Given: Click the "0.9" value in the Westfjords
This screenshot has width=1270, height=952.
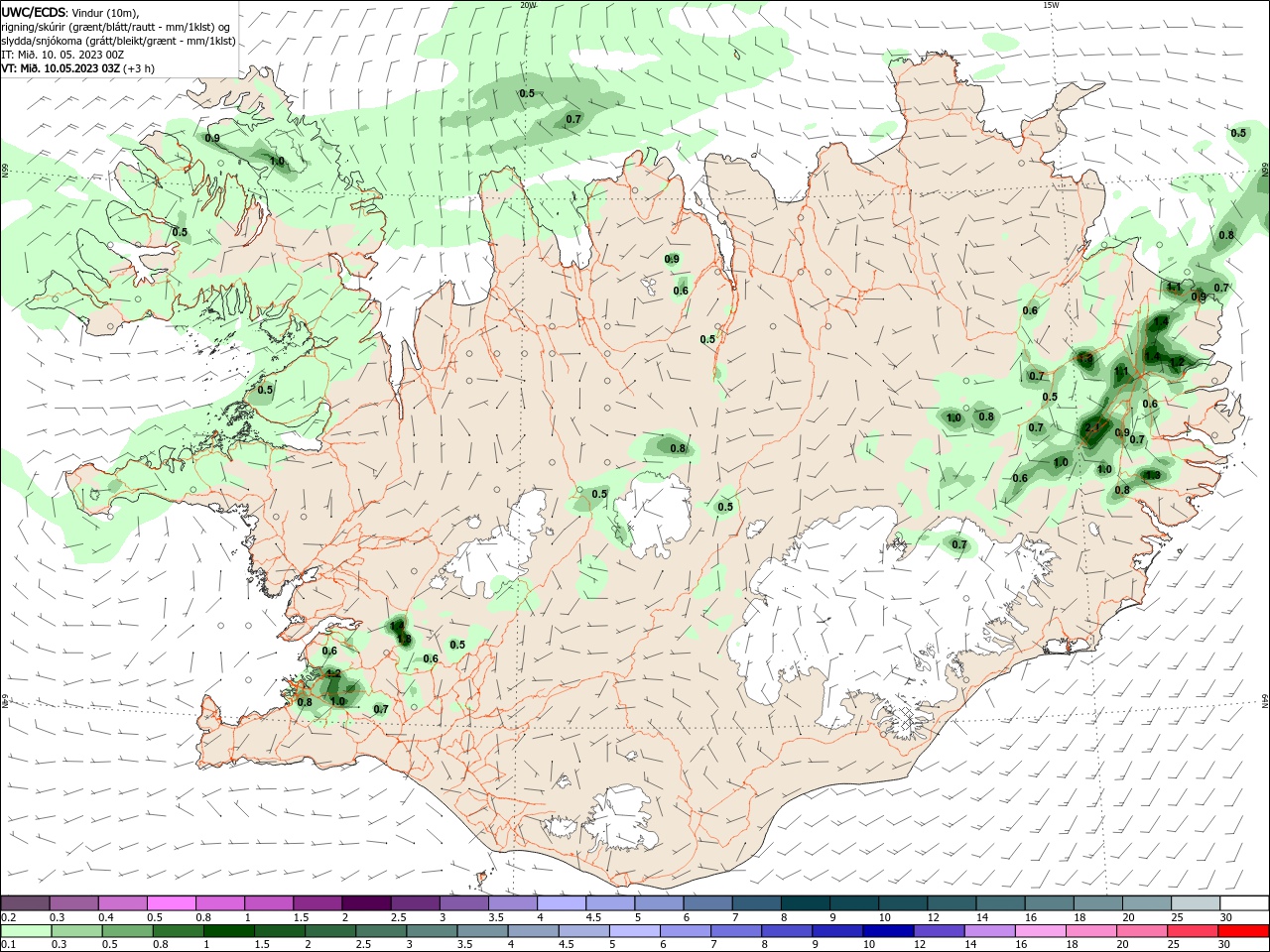Looking at the screenshot, I should click(x=212, y=138).
